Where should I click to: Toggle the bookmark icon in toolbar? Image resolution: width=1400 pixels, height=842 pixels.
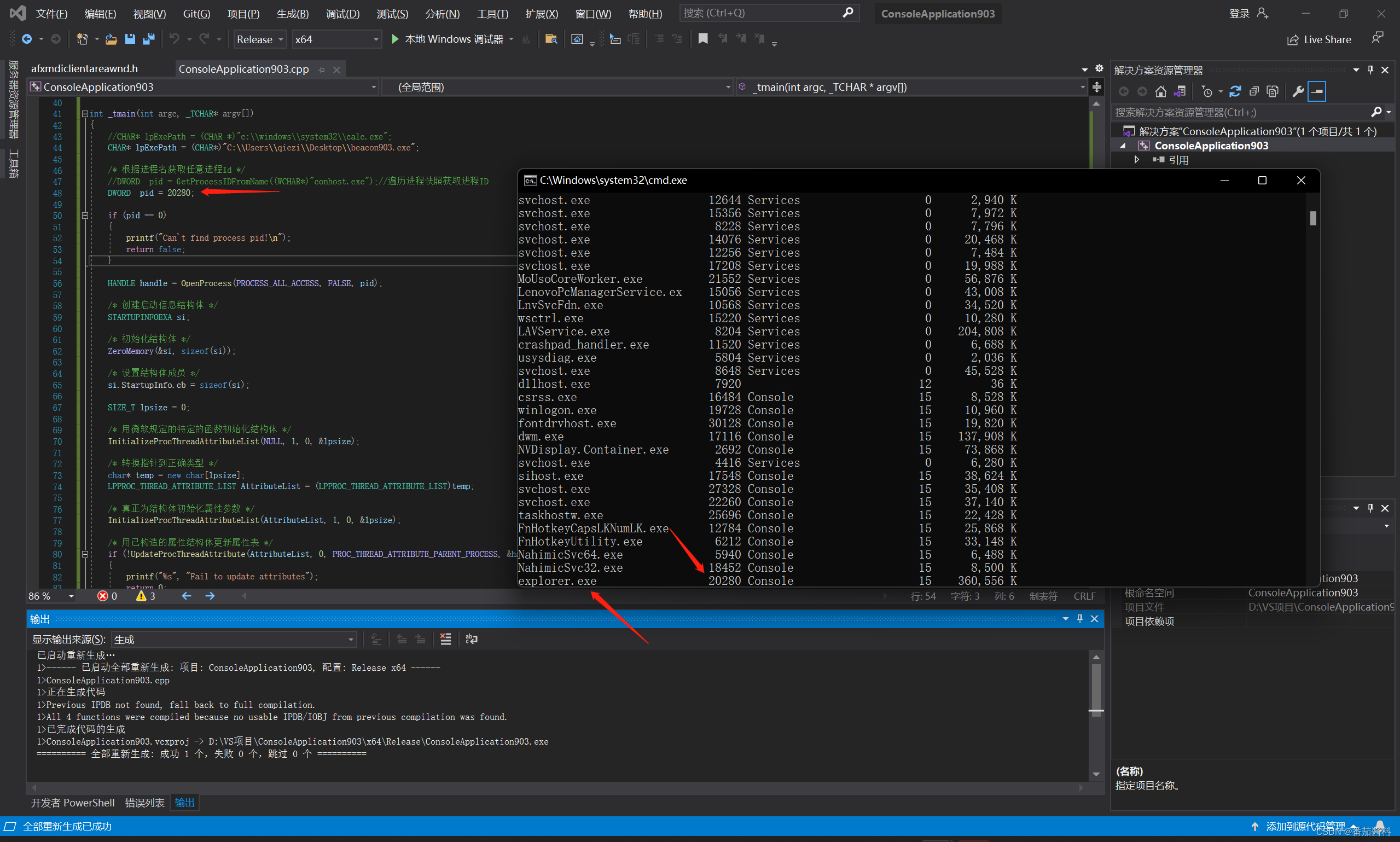pyautogui.click(x=703, y=39)
